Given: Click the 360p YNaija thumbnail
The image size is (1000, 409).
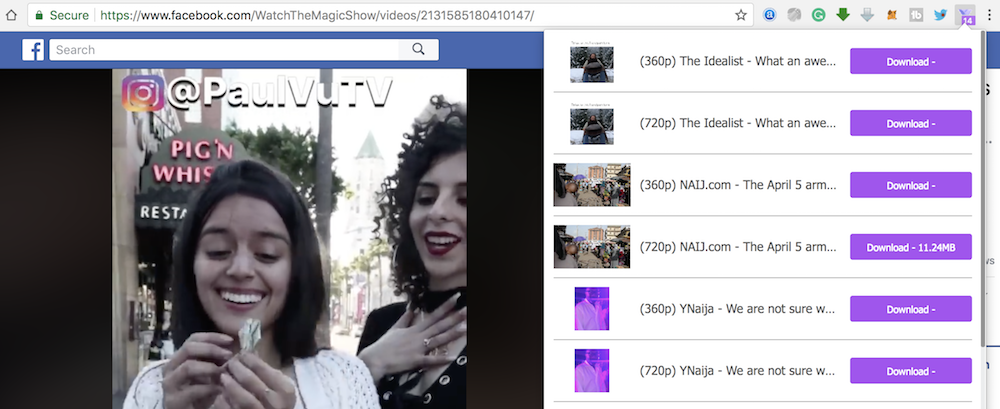Looking at the screenshot, I should [x=592, y=309].
